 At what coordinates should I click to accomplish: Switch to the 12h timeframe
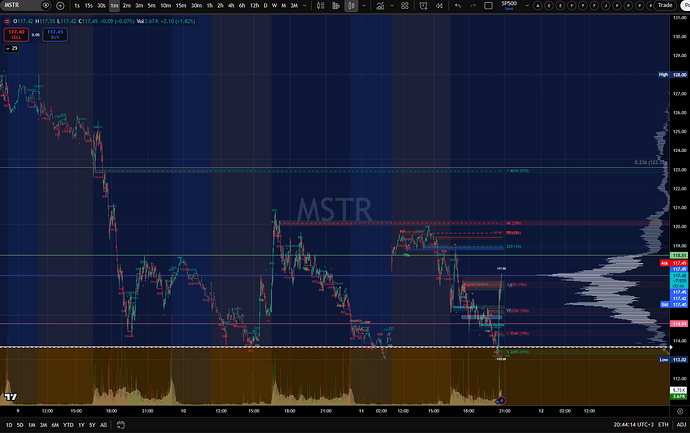pos(254,6)
